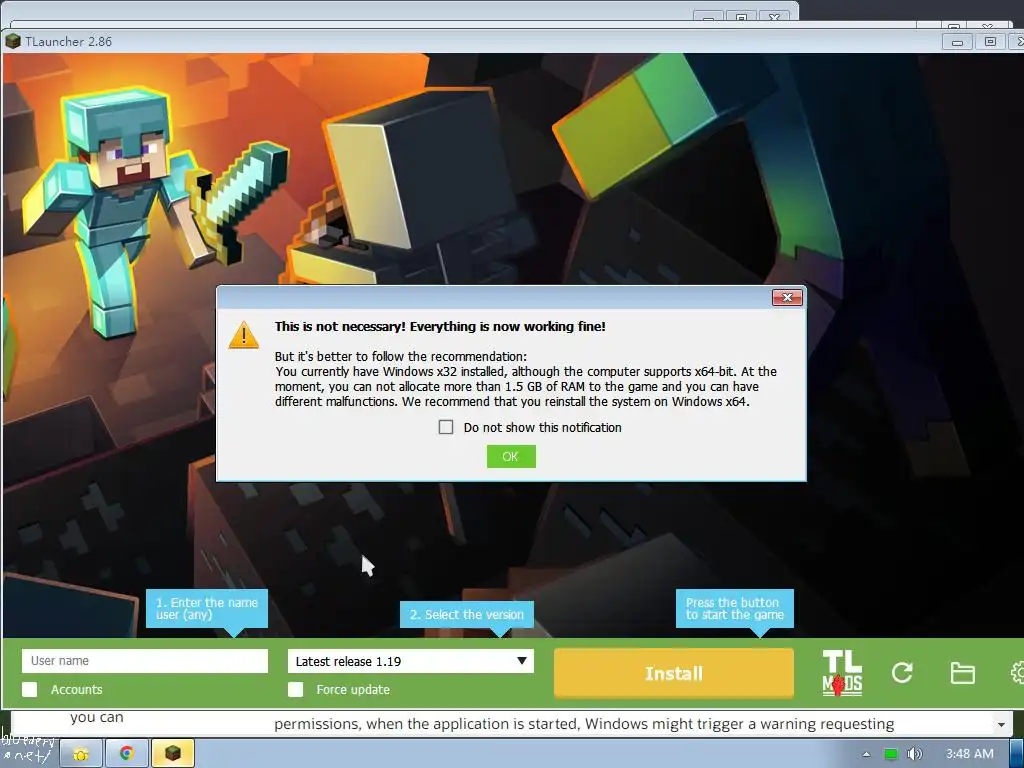The width and height of the screenshot is (1024, 768).
Task: Select the TLauncher taskbar icon
Action: point(172,754)
